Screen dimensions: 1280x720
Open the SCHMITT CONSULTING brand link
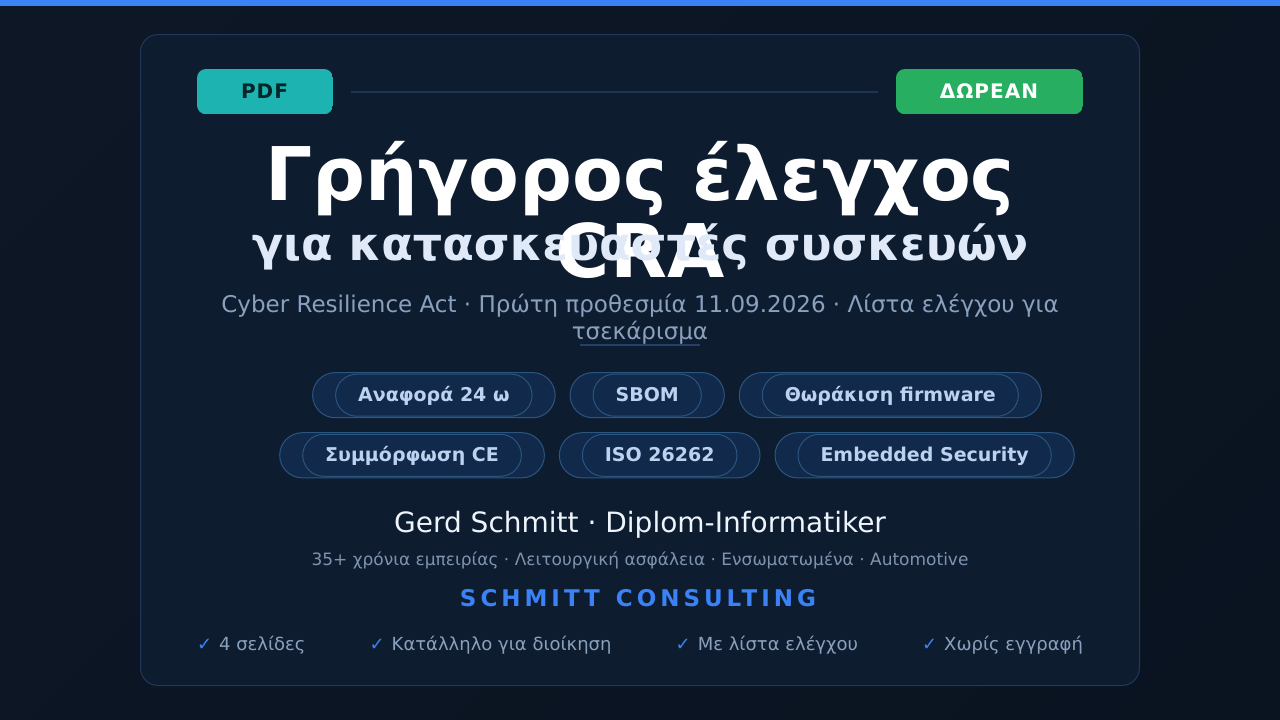[x=640, y=598]
